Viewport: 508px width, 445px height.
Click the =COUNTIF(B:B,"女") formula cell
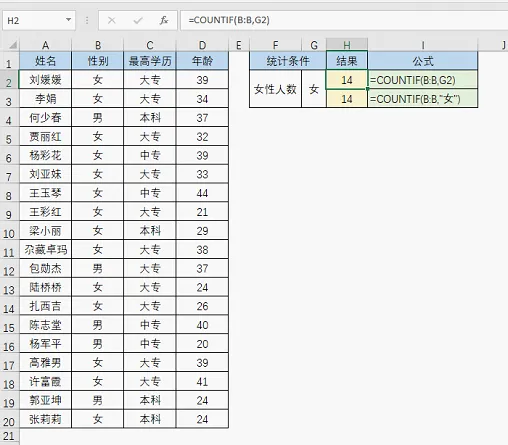pyautogui.click(x=423, y=98)
